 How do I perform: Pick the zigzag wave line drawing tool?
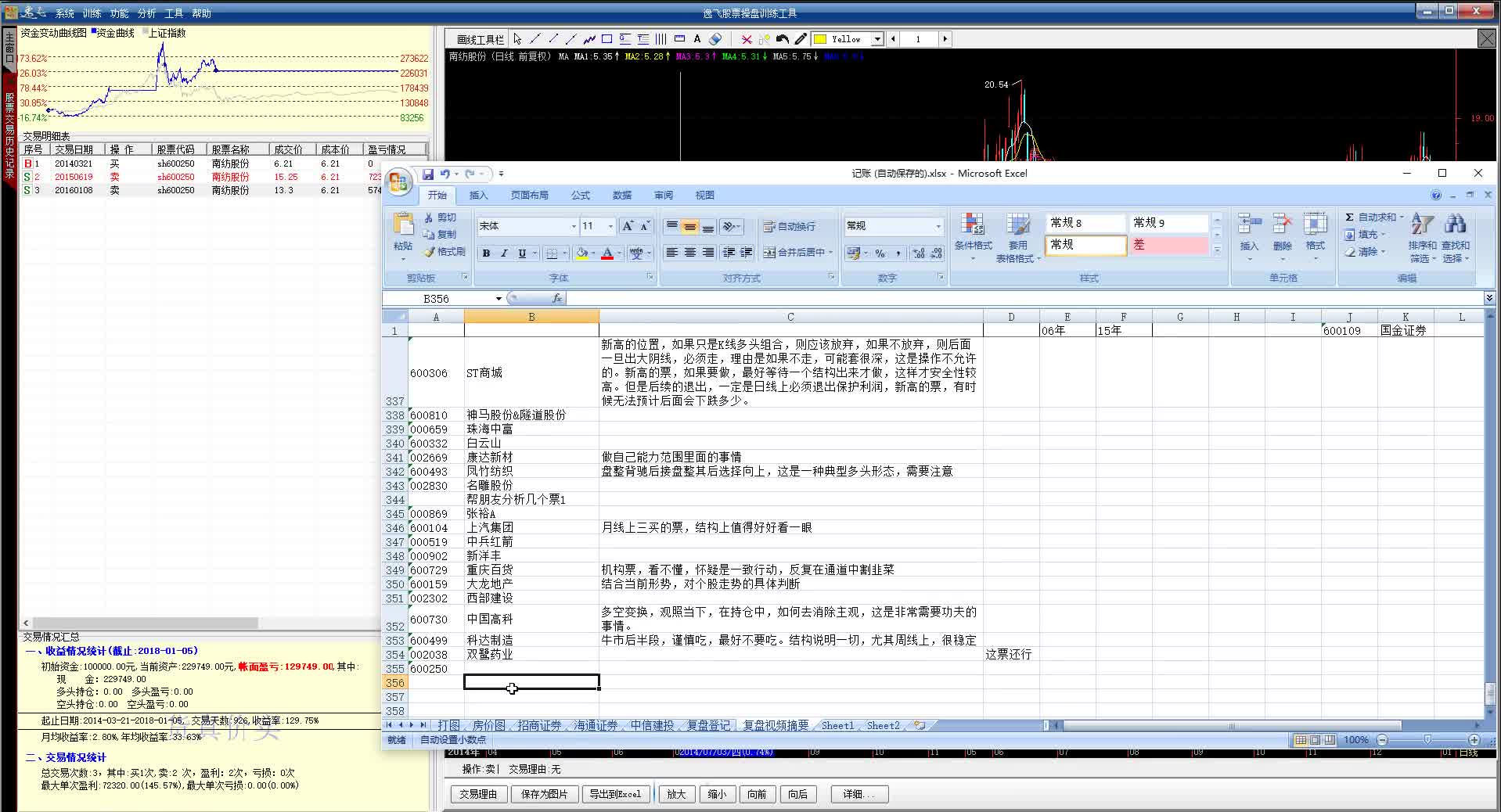tap(589, 39)
